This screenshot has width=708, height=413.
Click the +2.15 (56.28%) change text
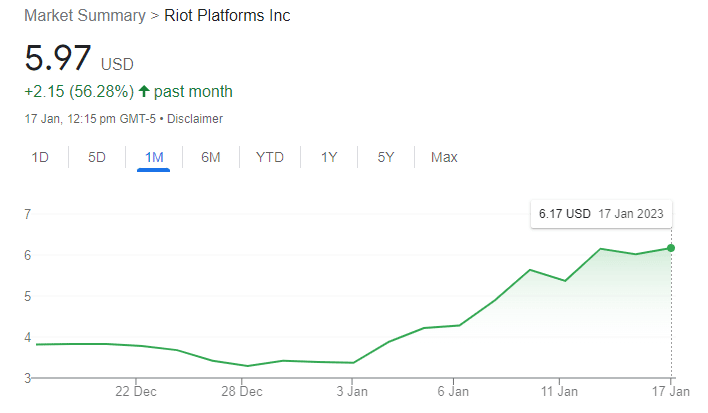click(78, 92)
